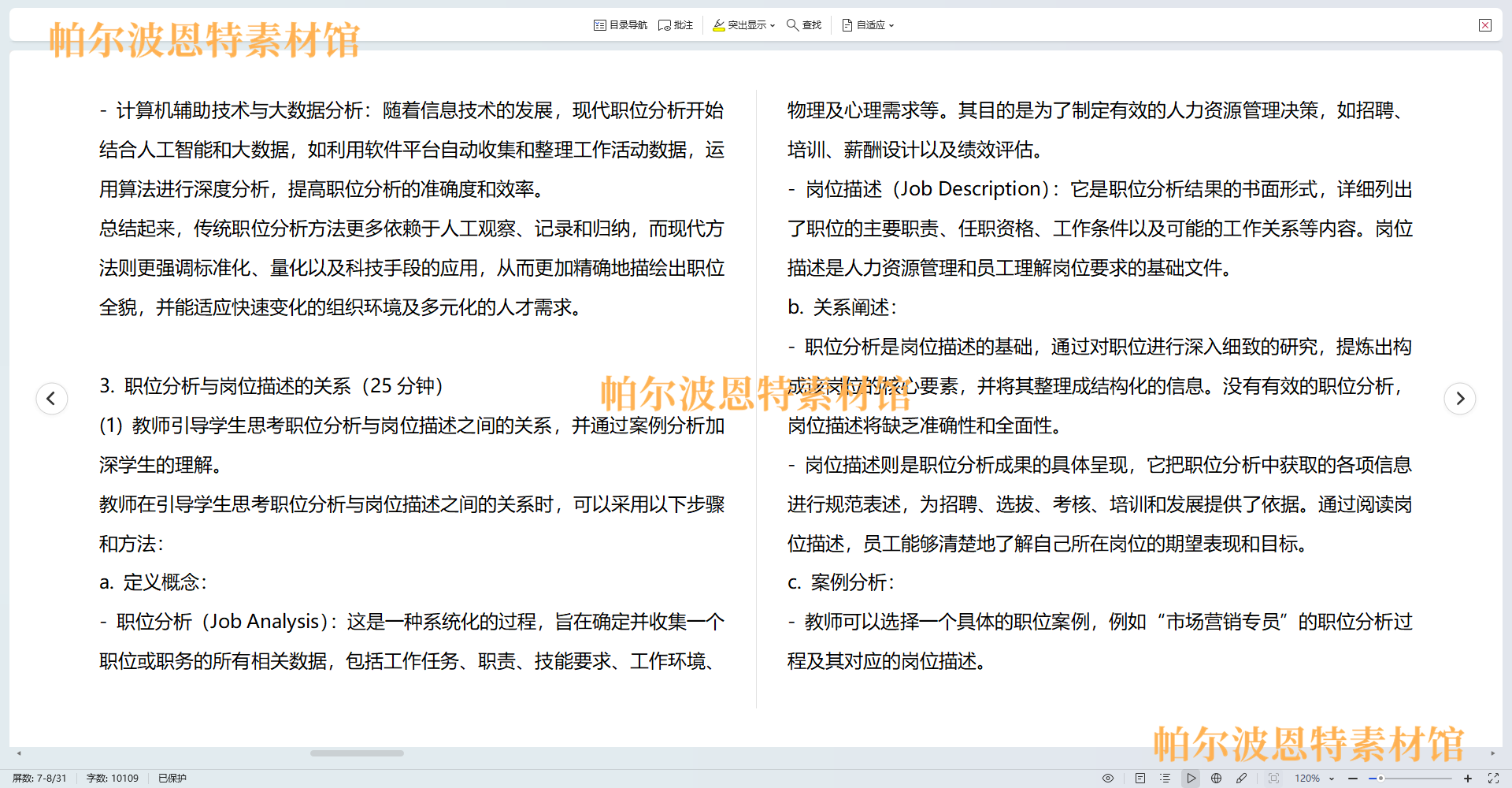
Task: Open the 120% zoom level dropdown
Action: [1314, 778]
